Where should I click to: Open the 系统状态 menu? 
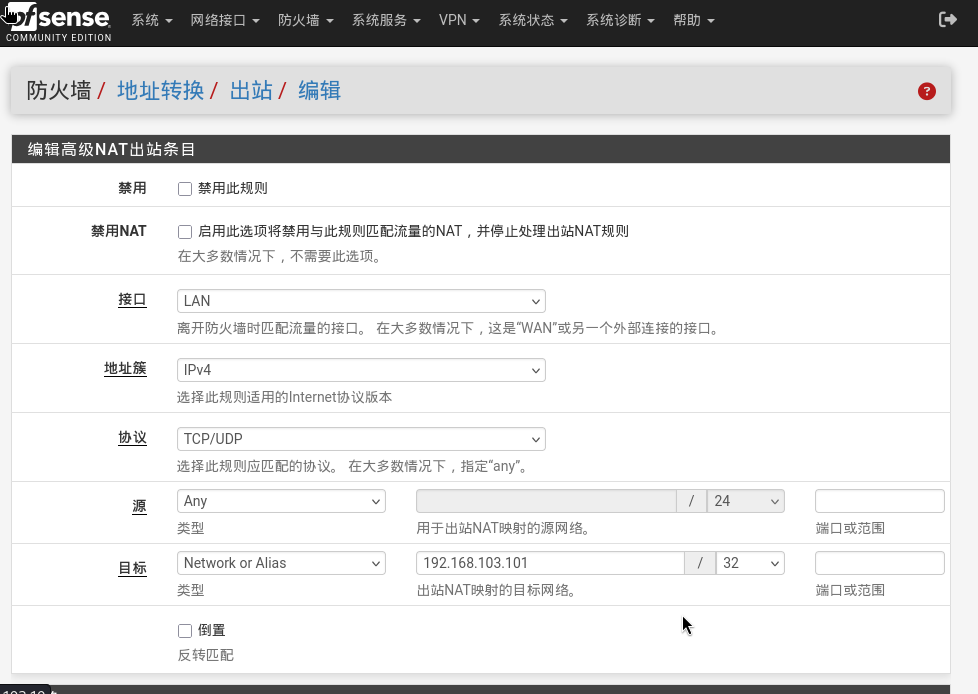tap(533, 20)
